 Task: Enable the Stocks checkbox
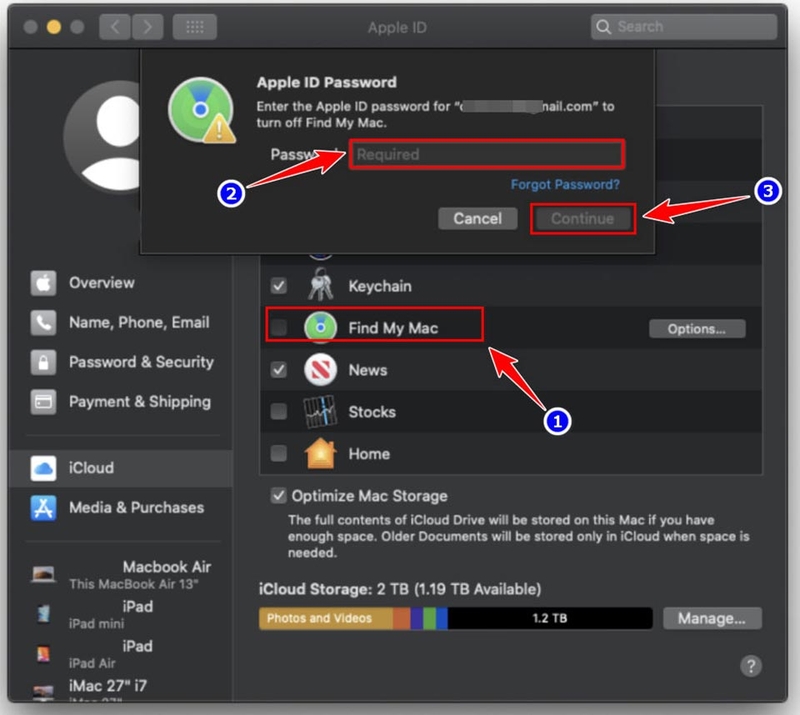click(279, 411)
